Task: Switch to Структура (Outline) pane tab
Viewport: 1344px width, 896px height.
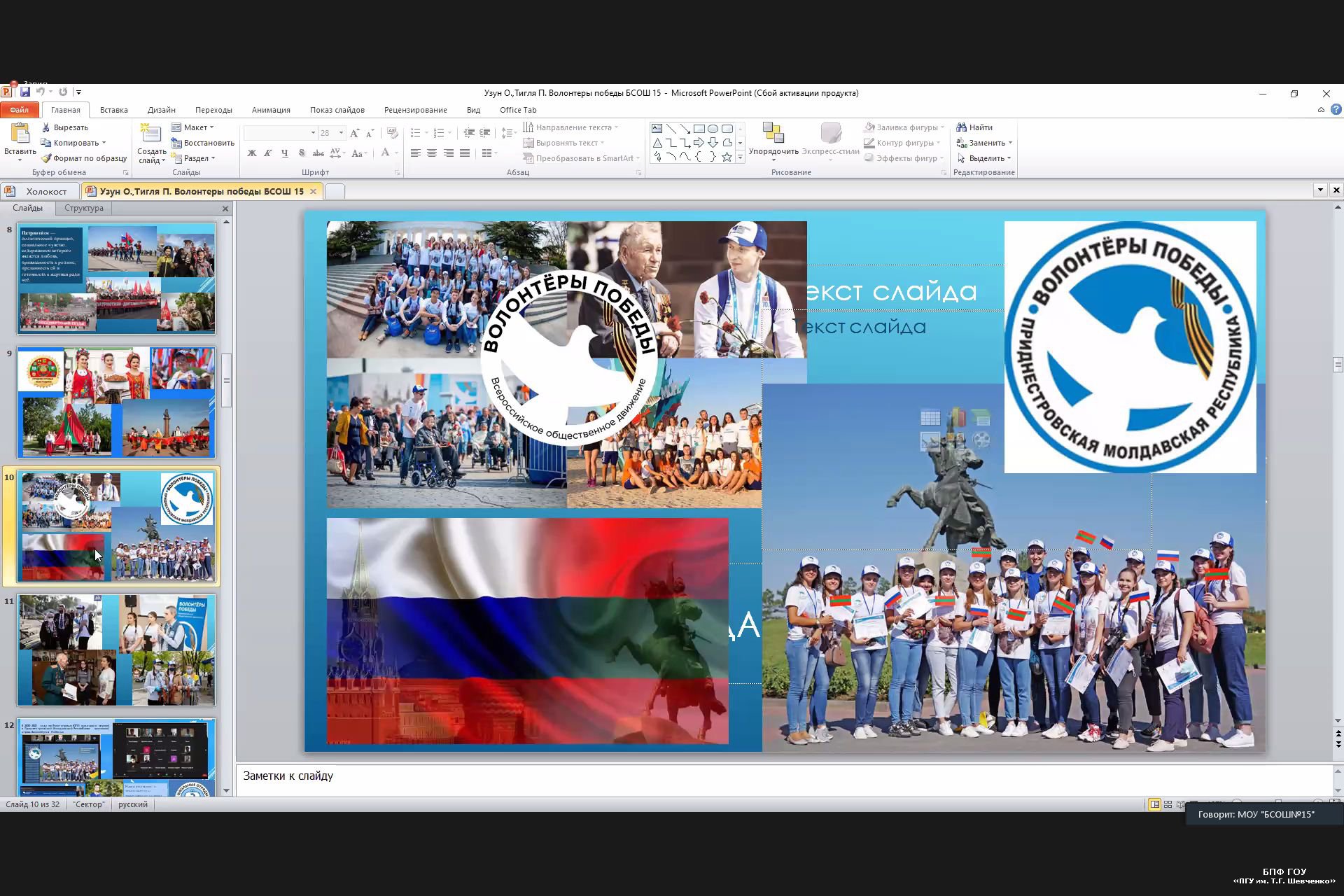Action: coord(84,208)
